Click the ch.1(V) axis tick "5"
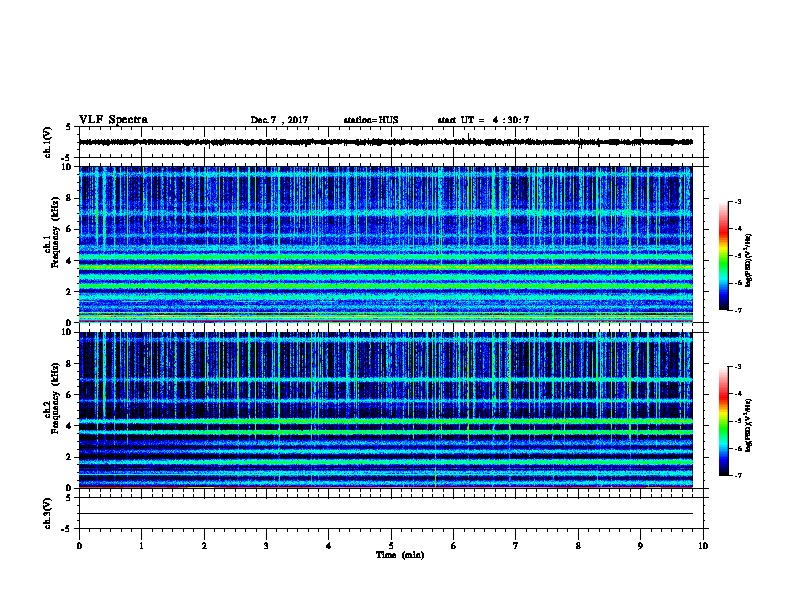 68,127
